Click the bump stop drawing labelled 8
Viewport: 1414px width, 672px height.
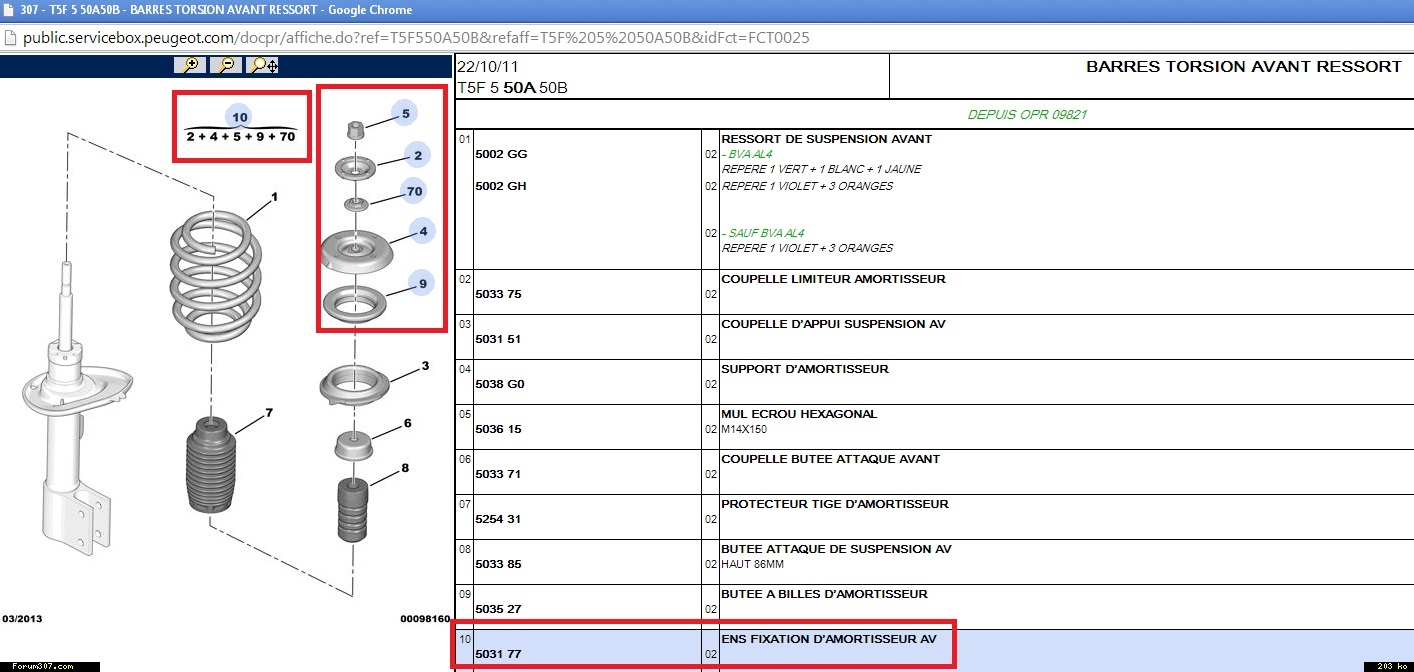[x=351, y=510]
